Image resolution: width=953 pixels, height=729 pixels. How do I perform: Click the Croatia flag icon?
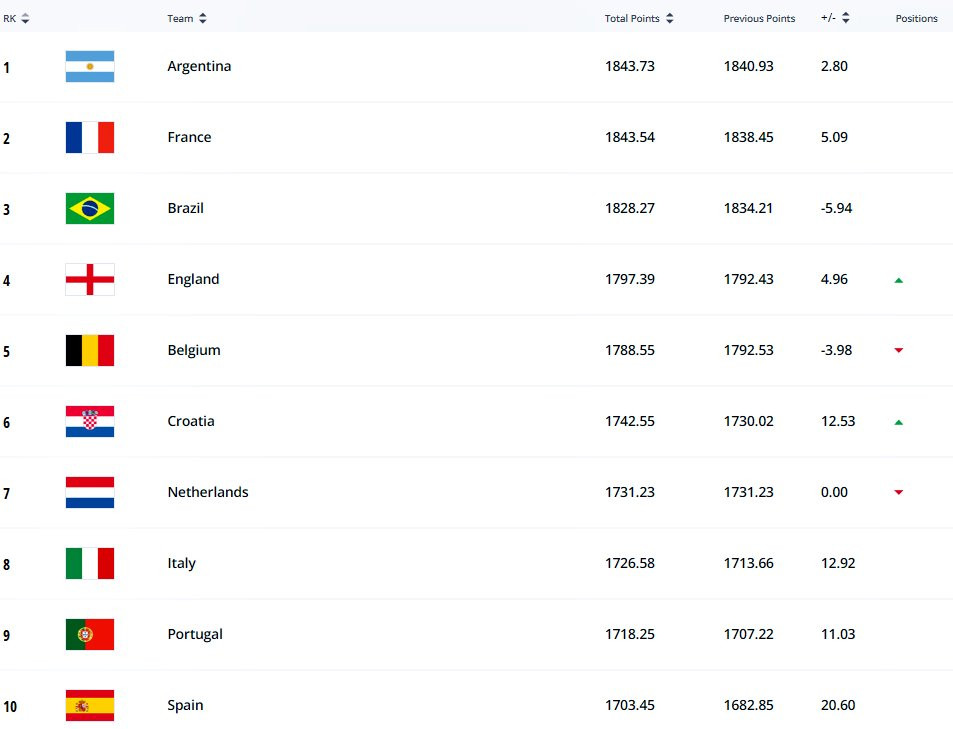pos(90,421)
